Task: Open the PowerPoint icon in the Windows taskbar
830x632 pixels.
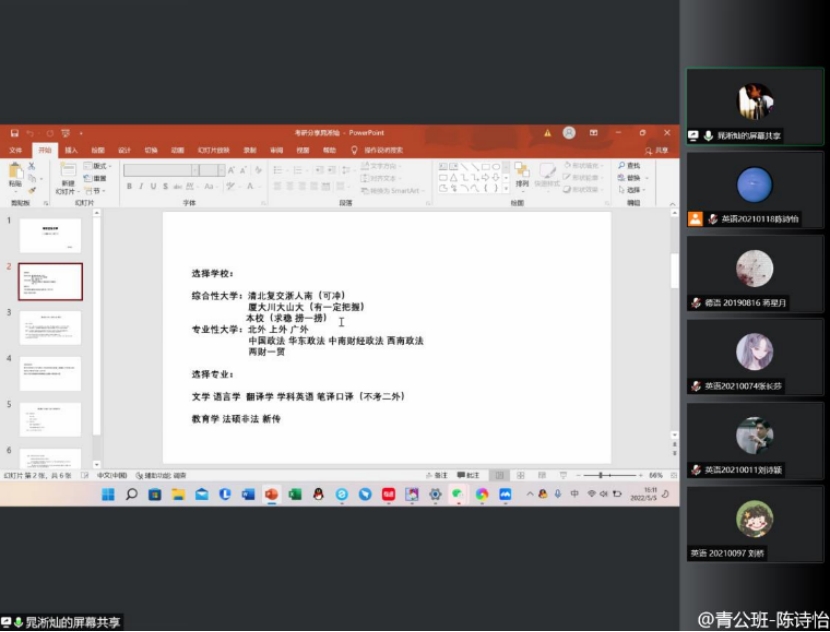Action: click(272, 494)
